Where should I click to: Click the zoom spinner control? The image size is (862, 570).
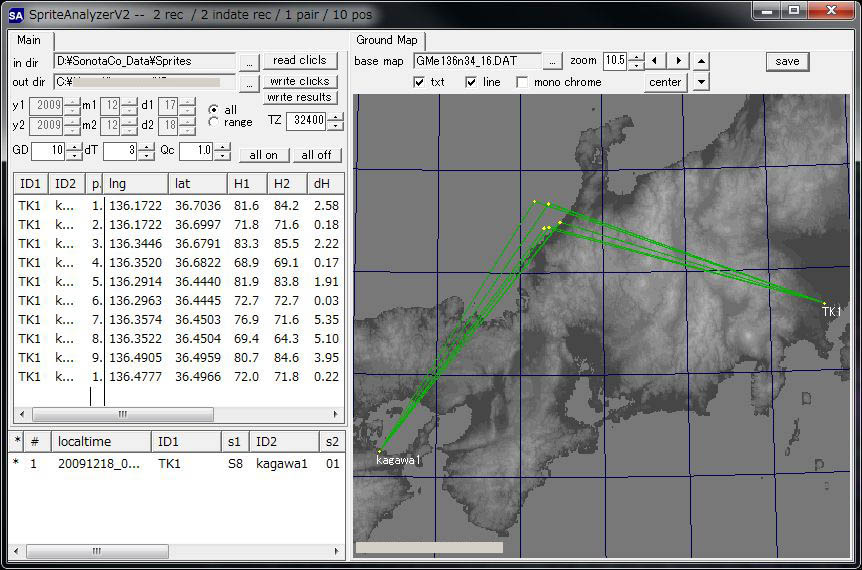(x=635, y=61)
